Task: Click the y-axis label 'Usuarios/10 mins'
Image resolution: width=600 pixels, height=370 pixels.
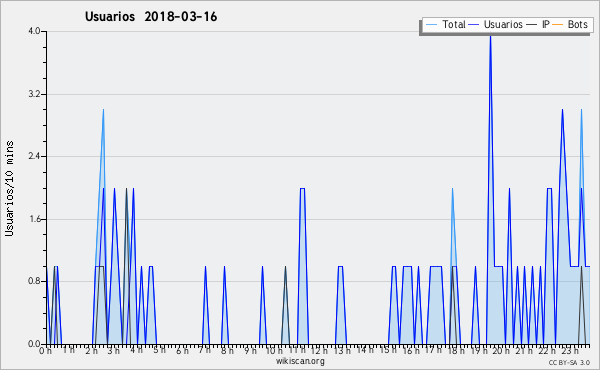Action: click(x=9, y=189)
